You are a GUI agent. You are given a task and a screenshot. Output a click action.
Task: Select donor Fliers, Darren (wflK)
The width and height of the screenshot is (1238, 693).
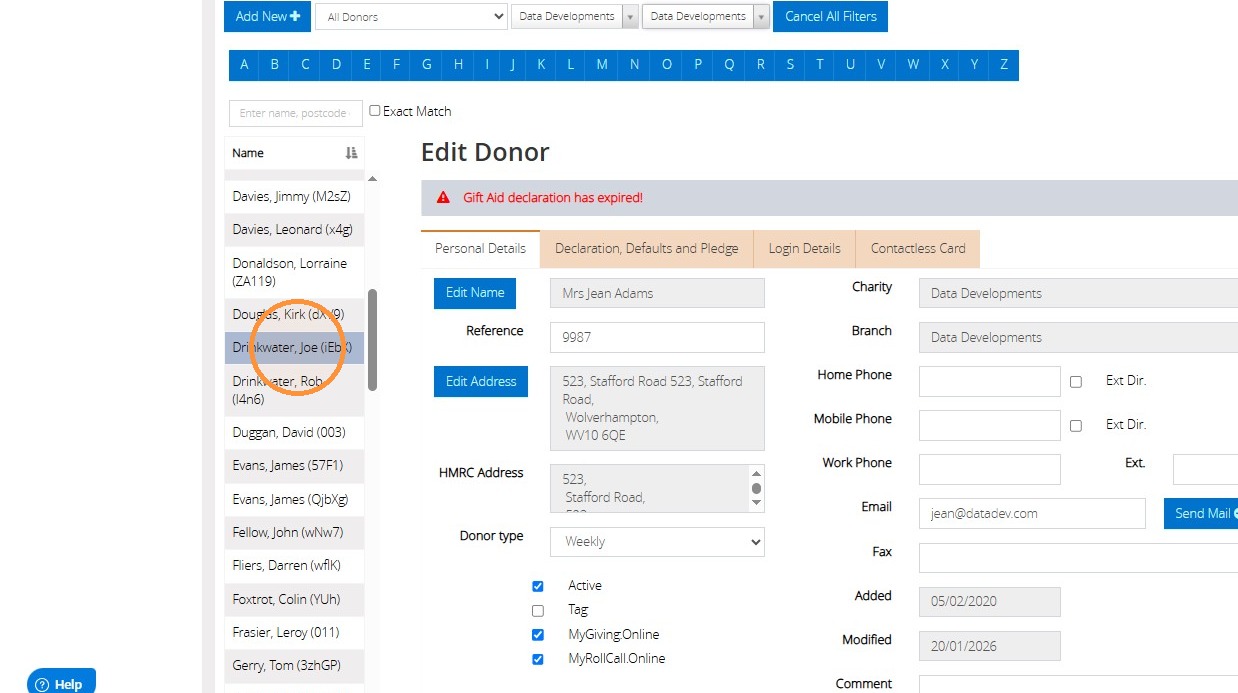[x=294, y=566]
